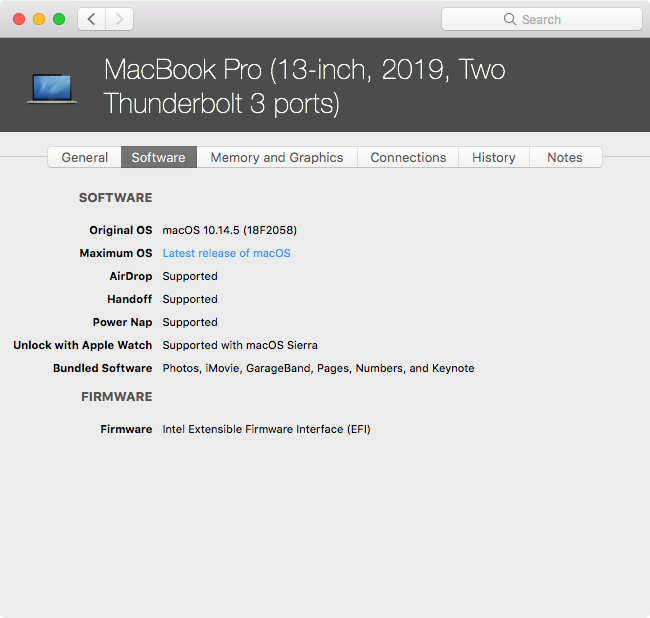The height and width of the screenshot is (618, 650).
Task: Click the magnifying glass search icon
Action: pos(509,19)
